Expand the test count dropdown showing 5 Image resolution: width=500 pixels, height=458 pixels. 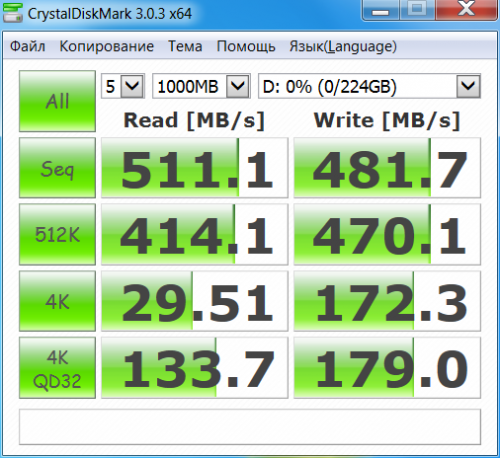click(x=132, y=86)
